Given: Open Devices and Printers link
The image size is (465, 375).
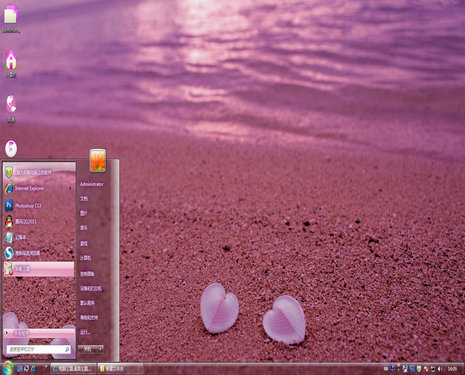Looking at the screenshot, I should coord(91,288).
